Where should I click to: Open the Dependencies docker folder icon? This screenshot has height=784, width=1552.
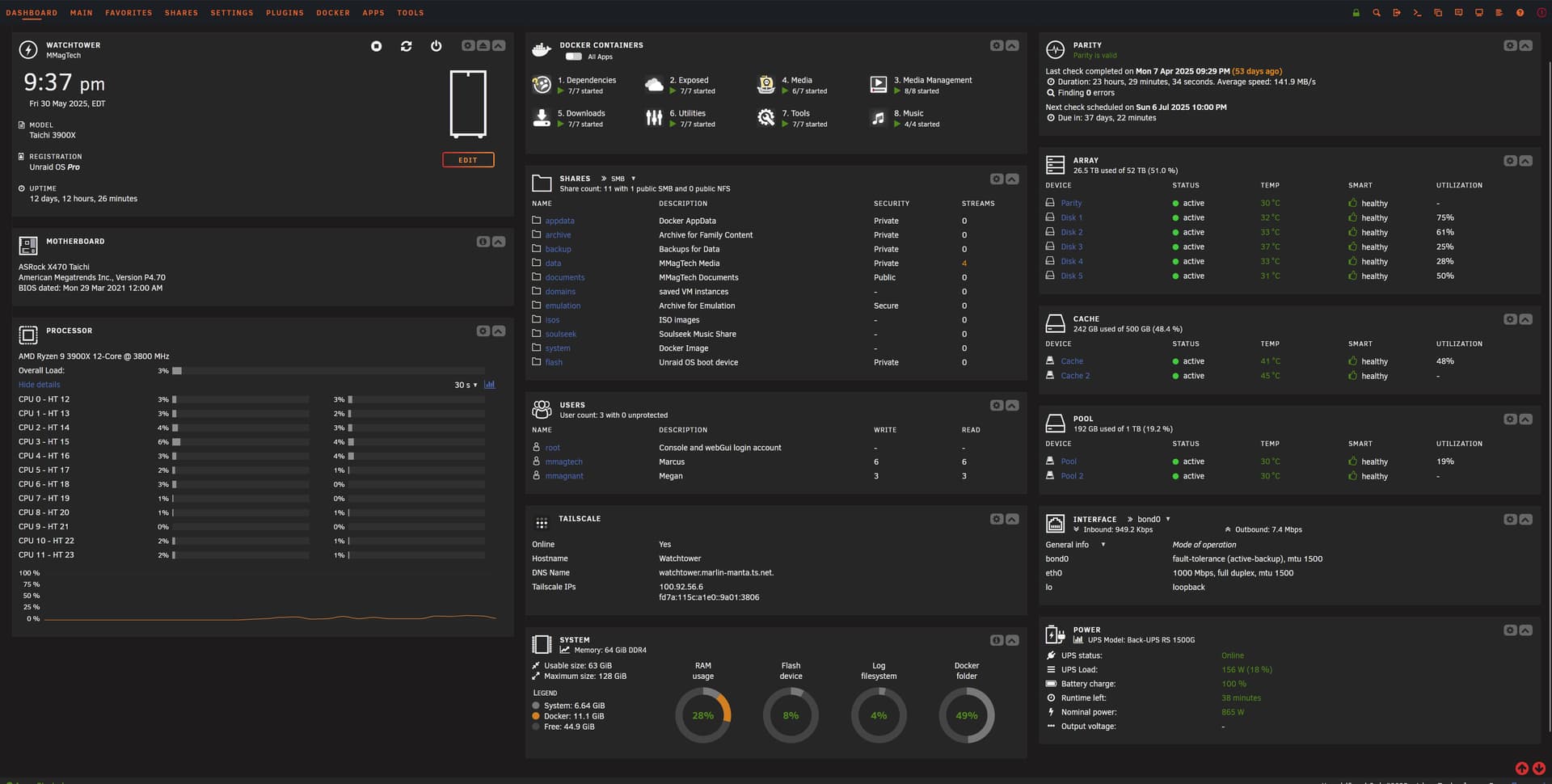click(x=542, y=84)
